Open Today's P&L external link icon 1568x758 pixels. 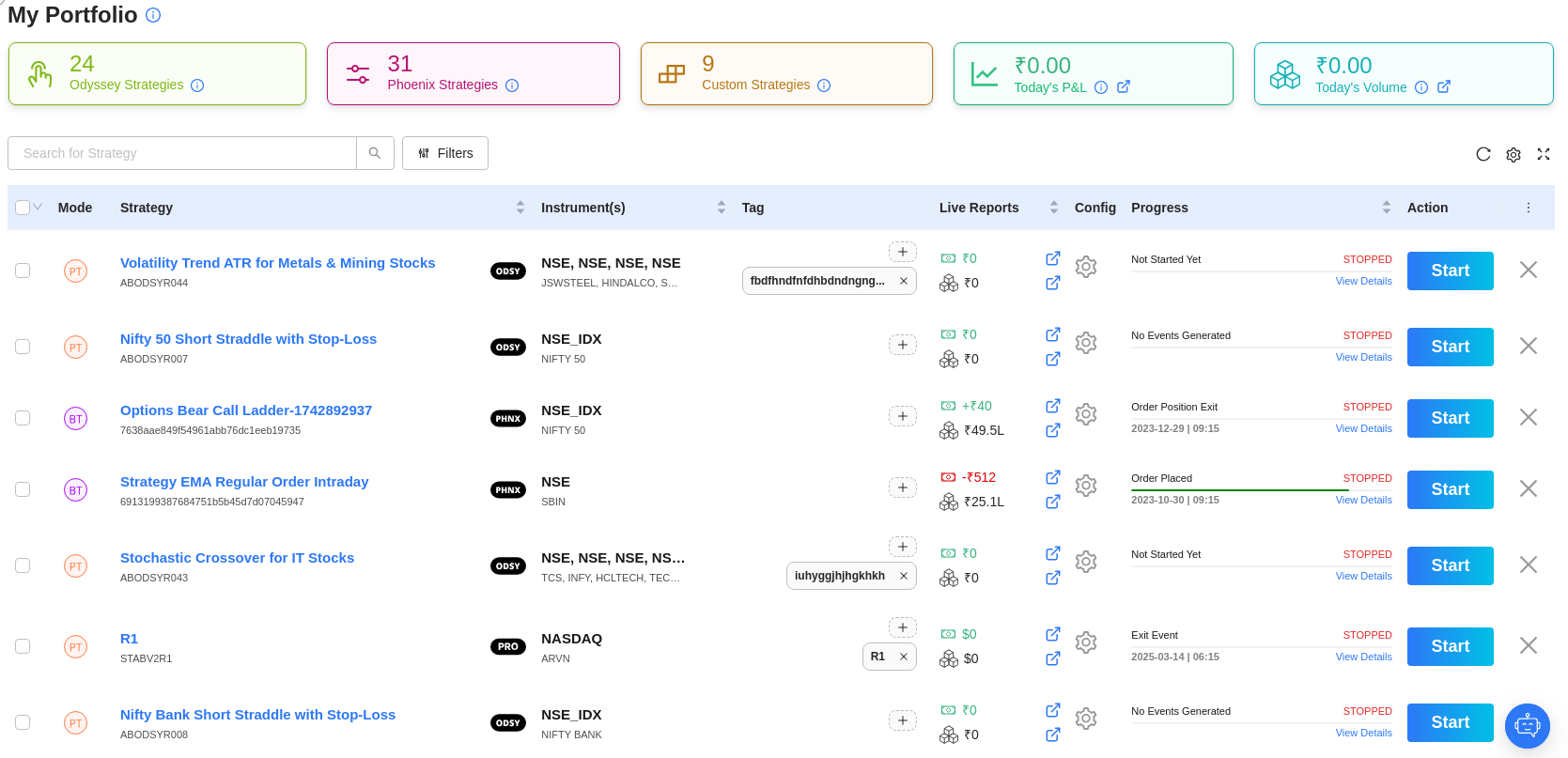tap(1123, 86)
